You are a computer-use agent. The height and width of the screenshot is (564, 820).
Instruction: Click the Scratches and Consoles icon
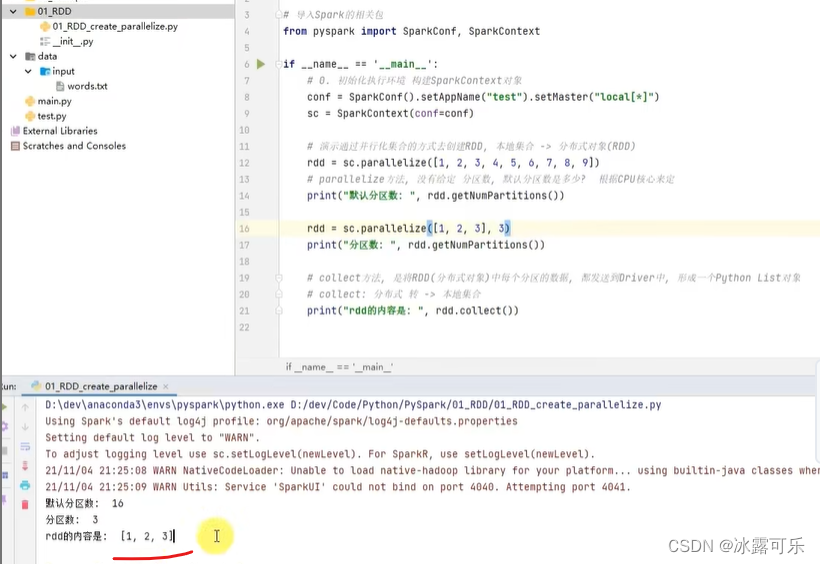coord(15,145)
